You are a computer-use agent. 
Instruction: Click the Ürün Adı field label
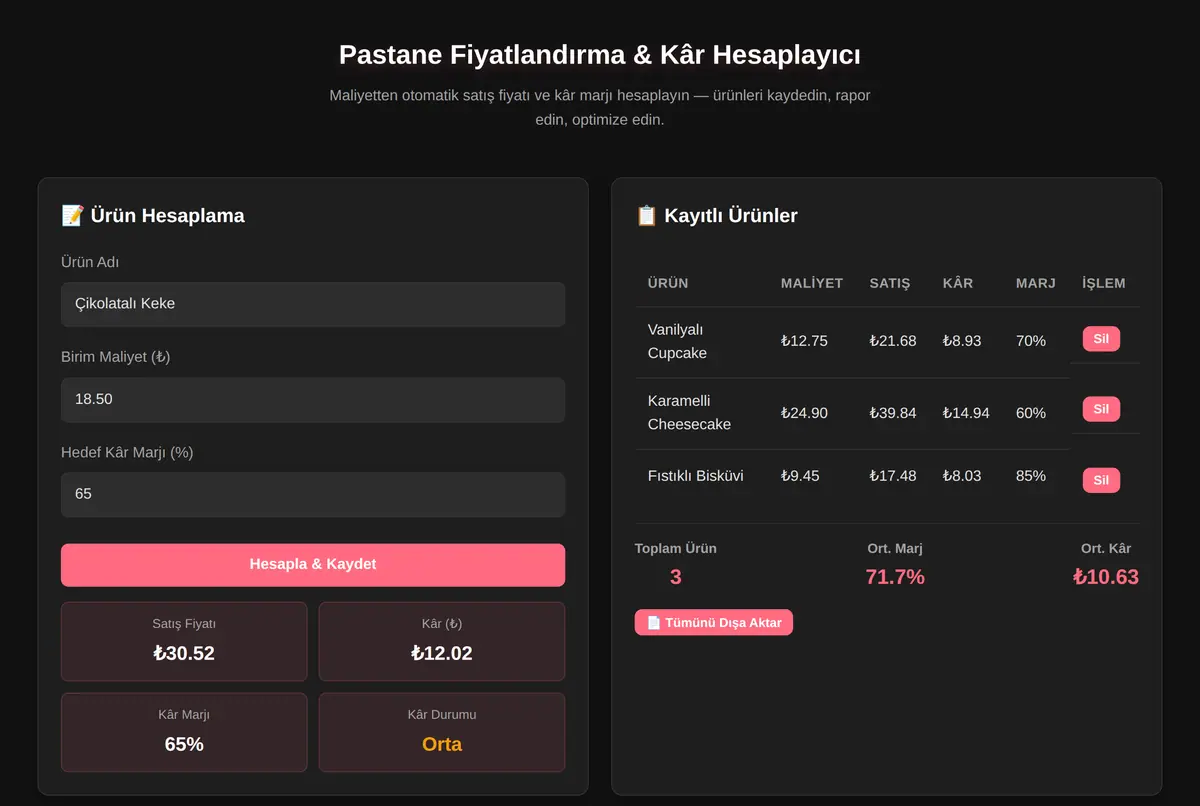(90, 262)
